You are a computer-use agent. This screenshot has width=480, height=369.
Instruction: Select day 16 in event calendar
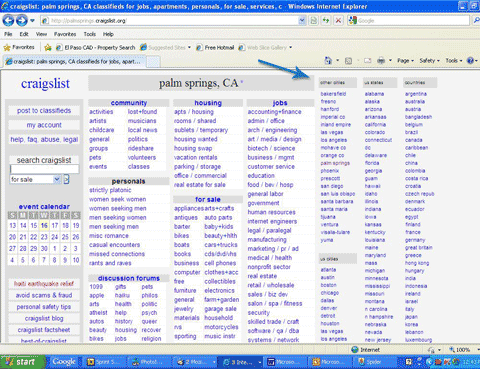[x=44, y=226]
